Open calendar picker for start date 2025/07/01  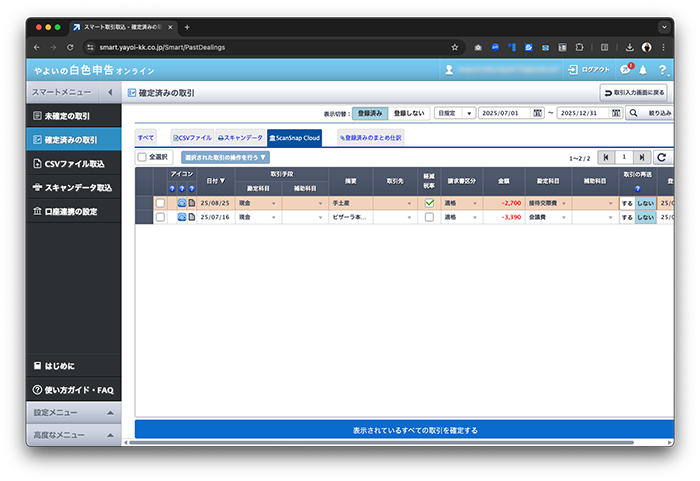click(x=538, y=113)
